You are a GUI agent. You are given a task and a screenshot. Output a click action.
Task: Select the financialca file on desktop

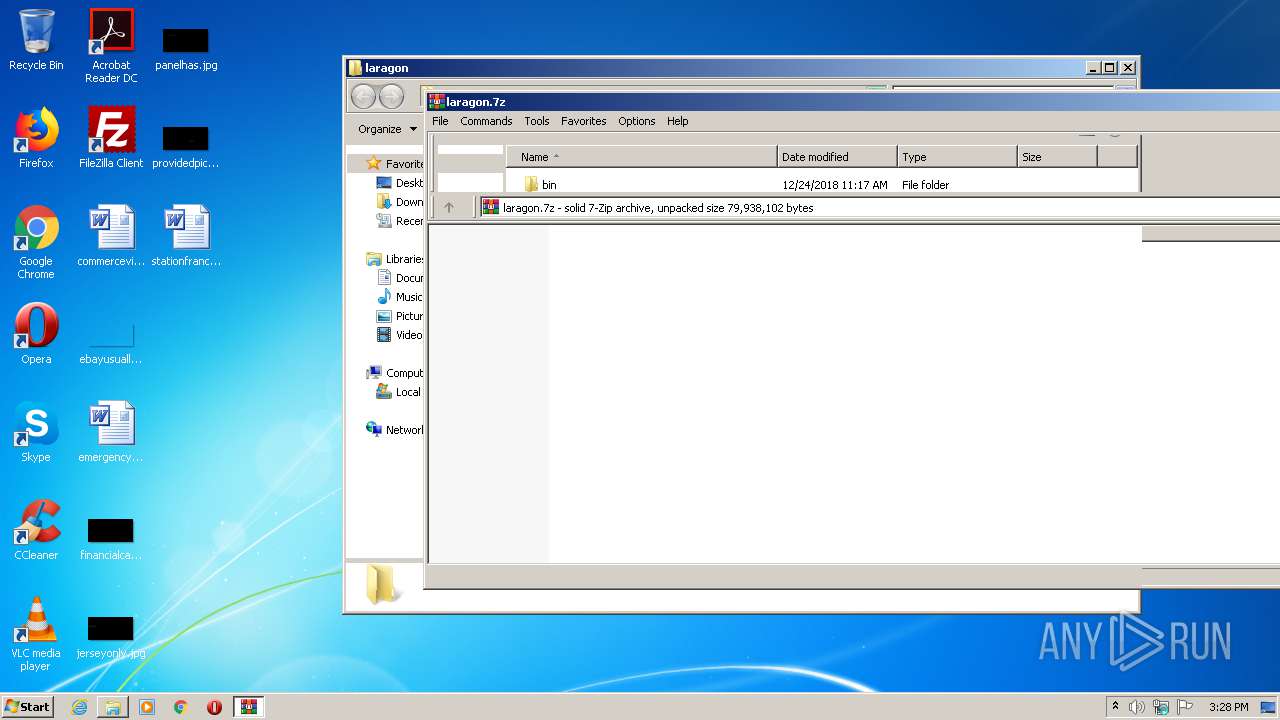point(111,538)
